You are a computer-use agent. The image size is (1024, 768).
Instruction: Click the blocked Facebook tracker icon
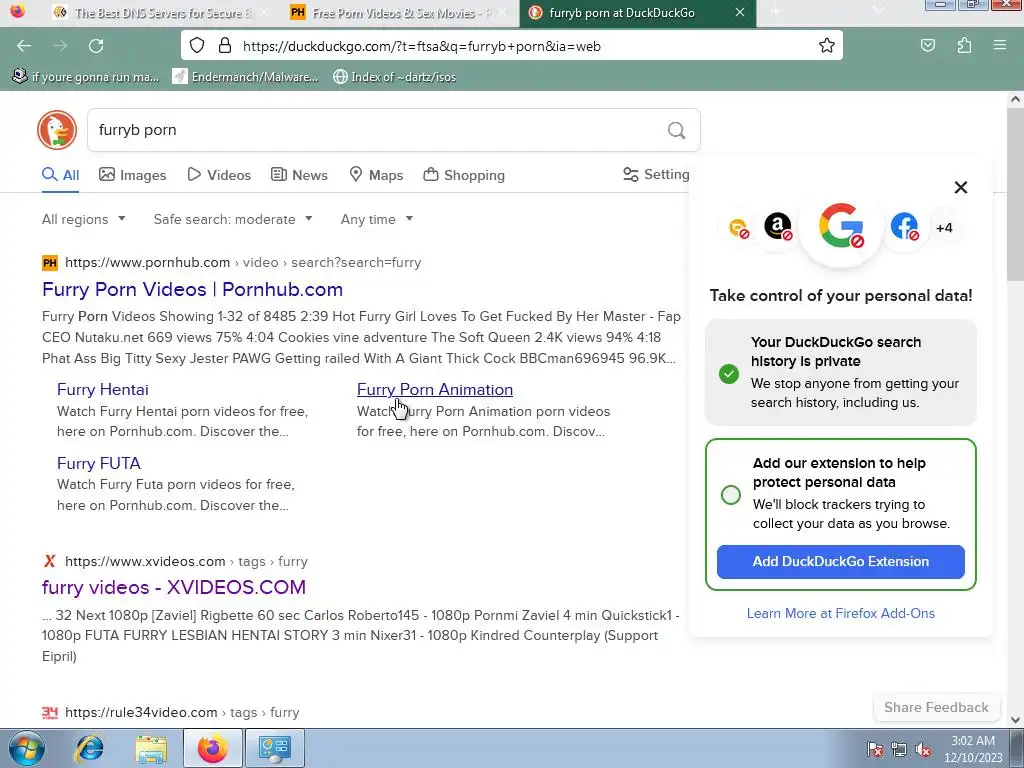point(904,227)
